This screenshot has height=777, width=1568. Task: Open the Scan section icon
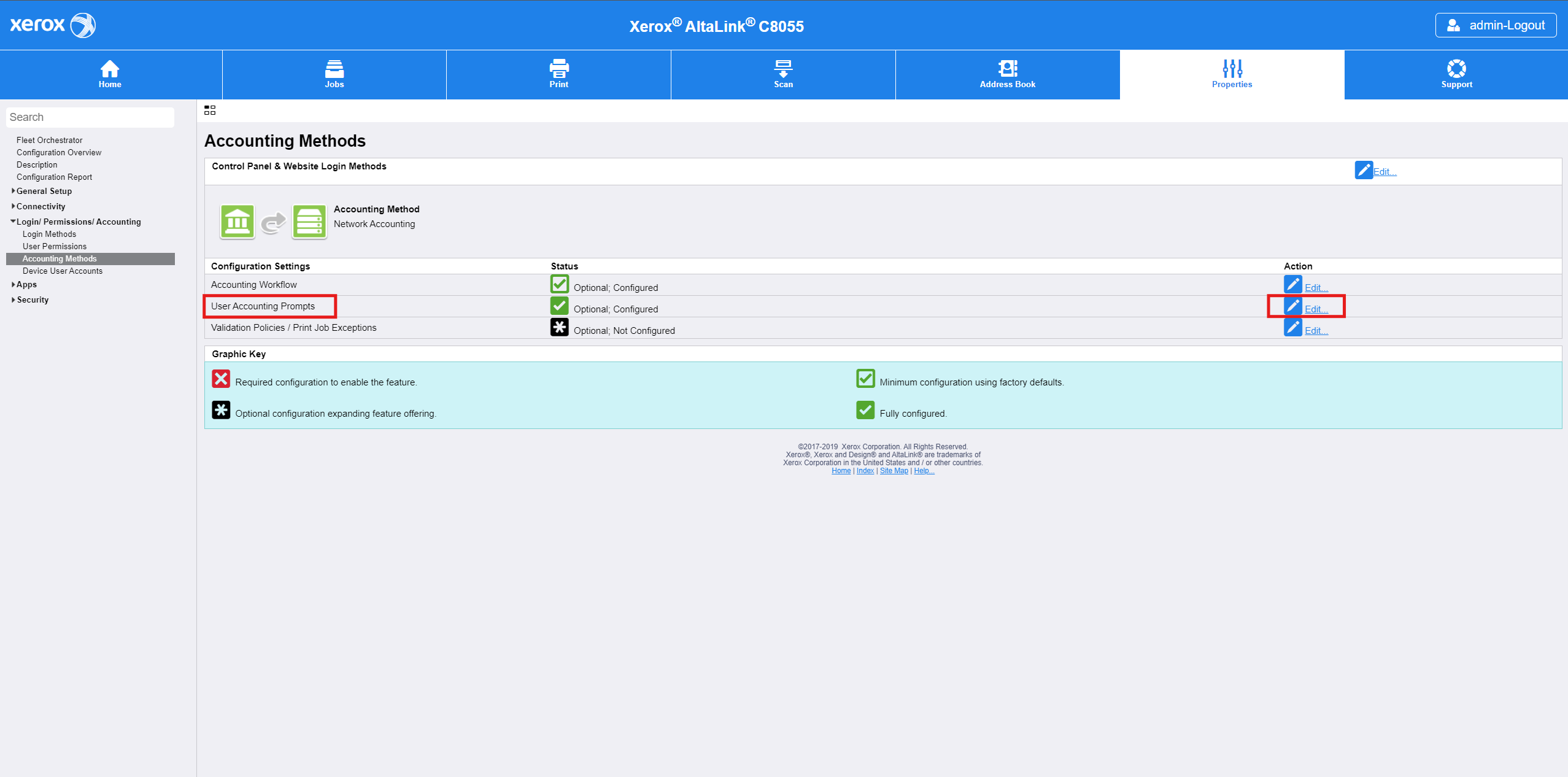[x=783, y=69]
